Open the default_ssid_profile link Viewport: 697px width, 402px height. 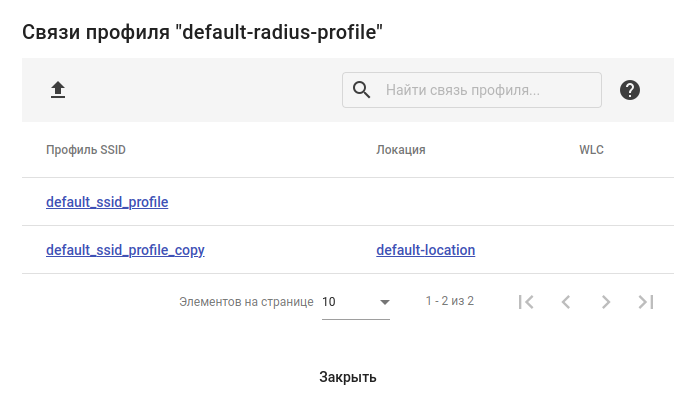pyautogui.click(x=107, y=202)
